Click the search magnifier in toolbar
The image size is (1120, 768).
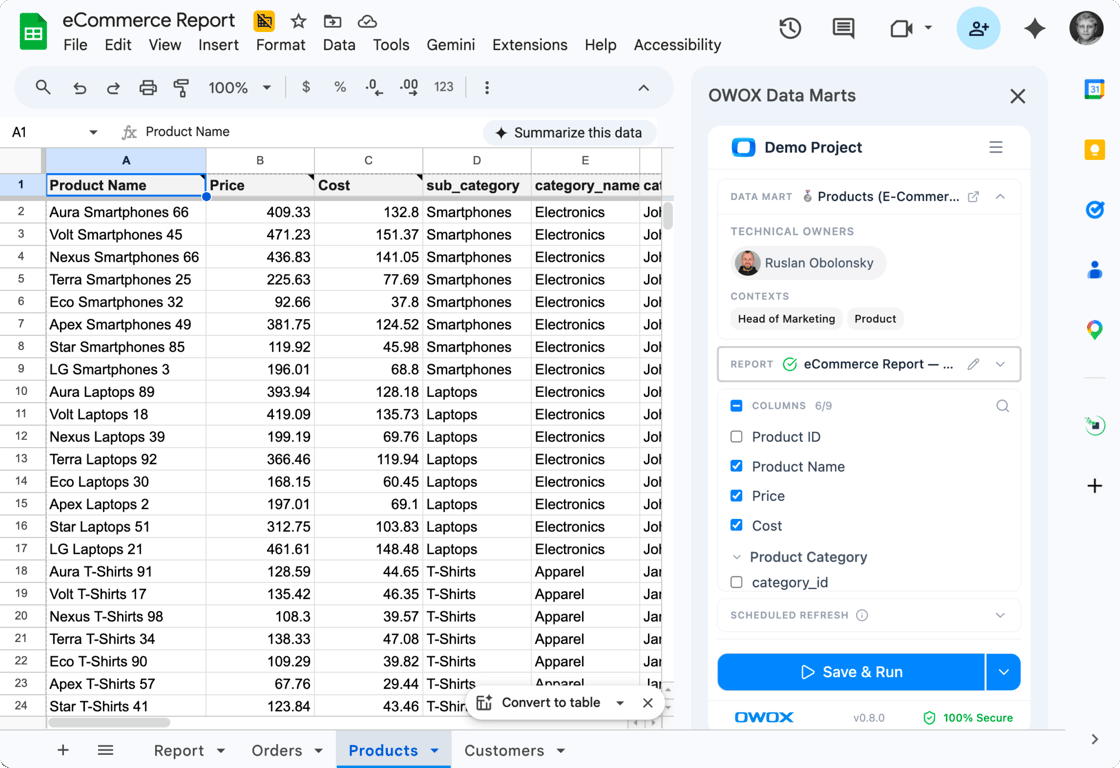click(43, 87)
